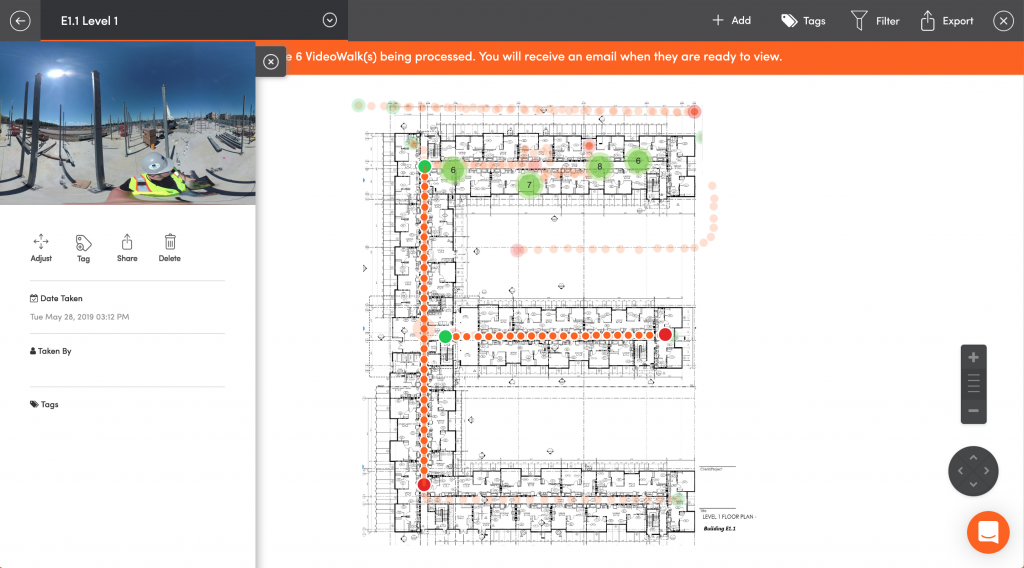Select the Adjust move icon

(x=40, y=248)
